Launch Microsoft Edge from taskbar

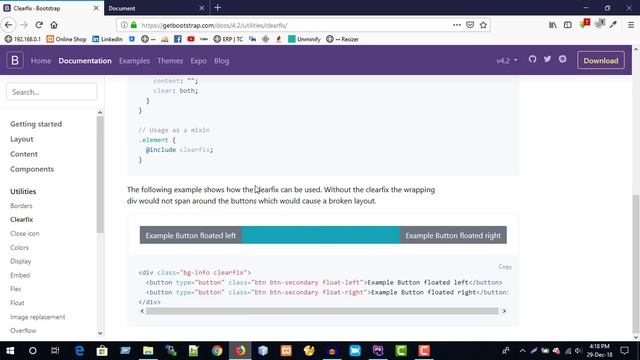(79, 351)
